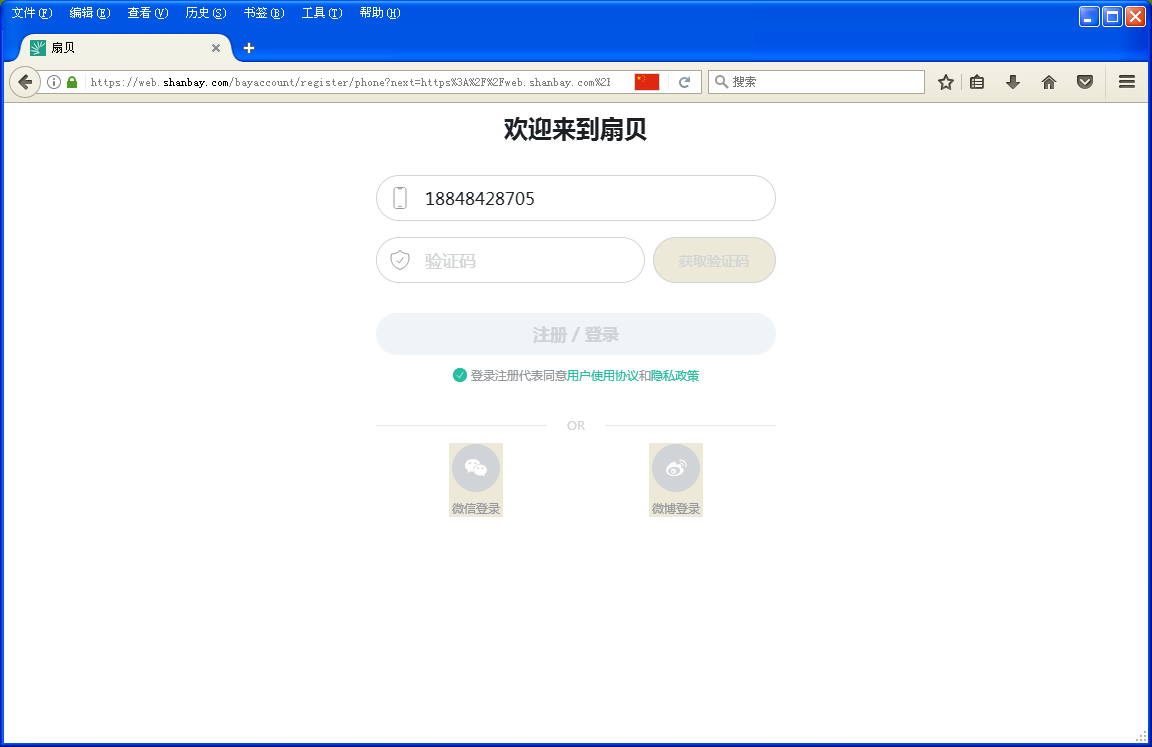Show bookmarks list icon
This screenshot has width=1152, height=747.
(x=976, y=82)
